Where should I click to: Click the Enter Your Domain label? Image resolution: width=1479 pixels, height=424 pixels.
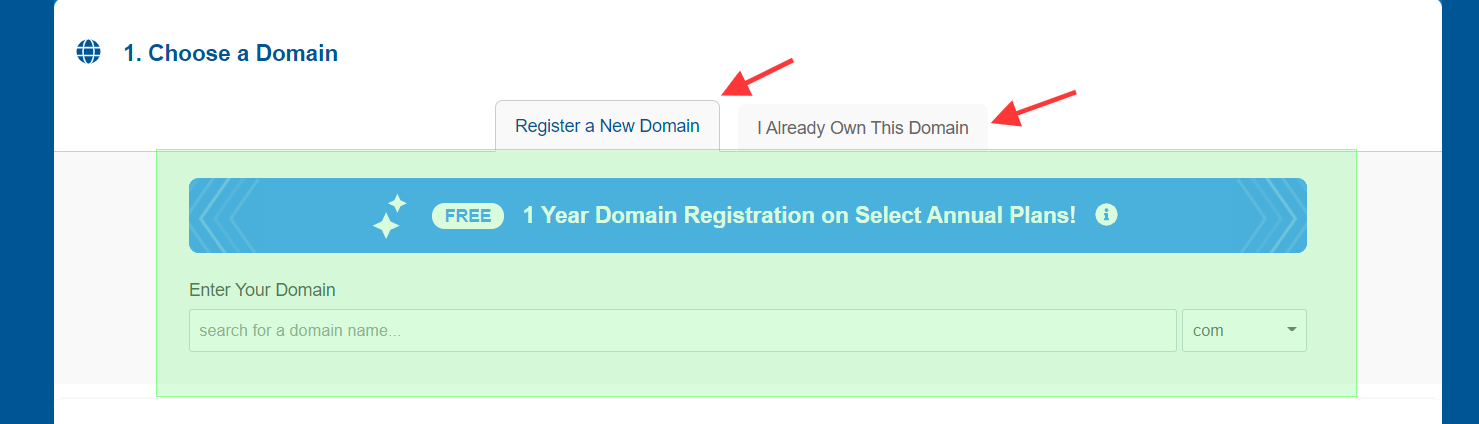pyautogui.click(x=262, y=290)
